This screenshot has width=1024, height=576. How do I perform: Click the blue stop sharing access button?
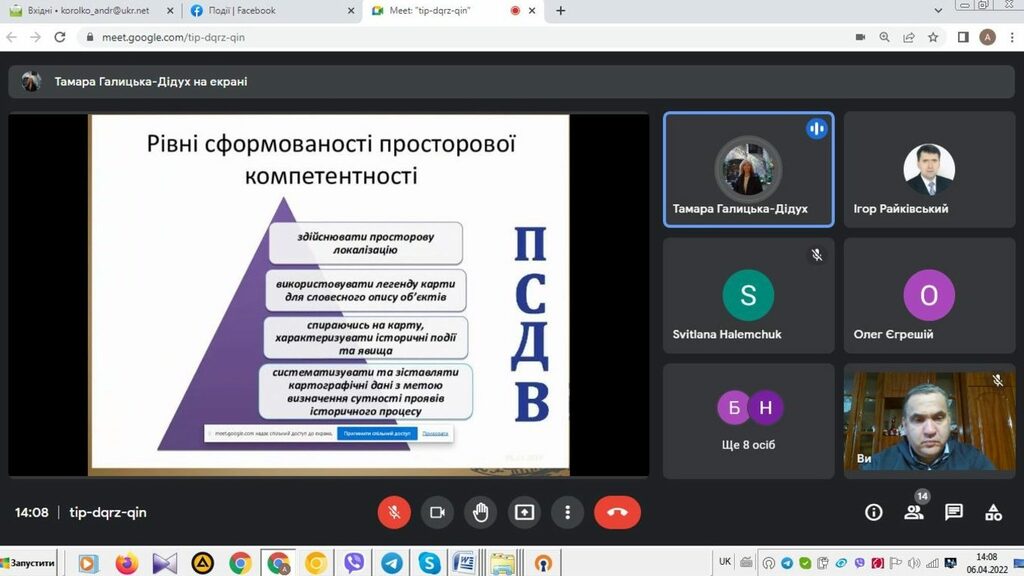tap(376, 434)
